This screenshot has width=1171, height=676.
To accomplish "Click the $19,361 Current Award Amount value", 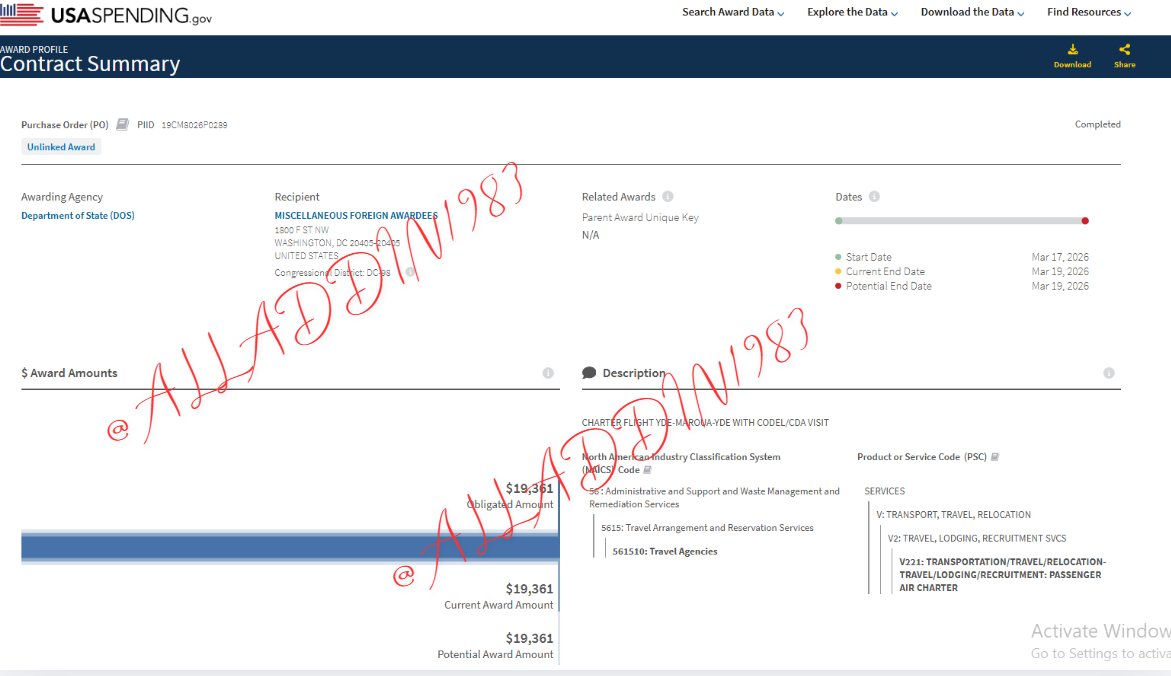I will click(529, 589).
